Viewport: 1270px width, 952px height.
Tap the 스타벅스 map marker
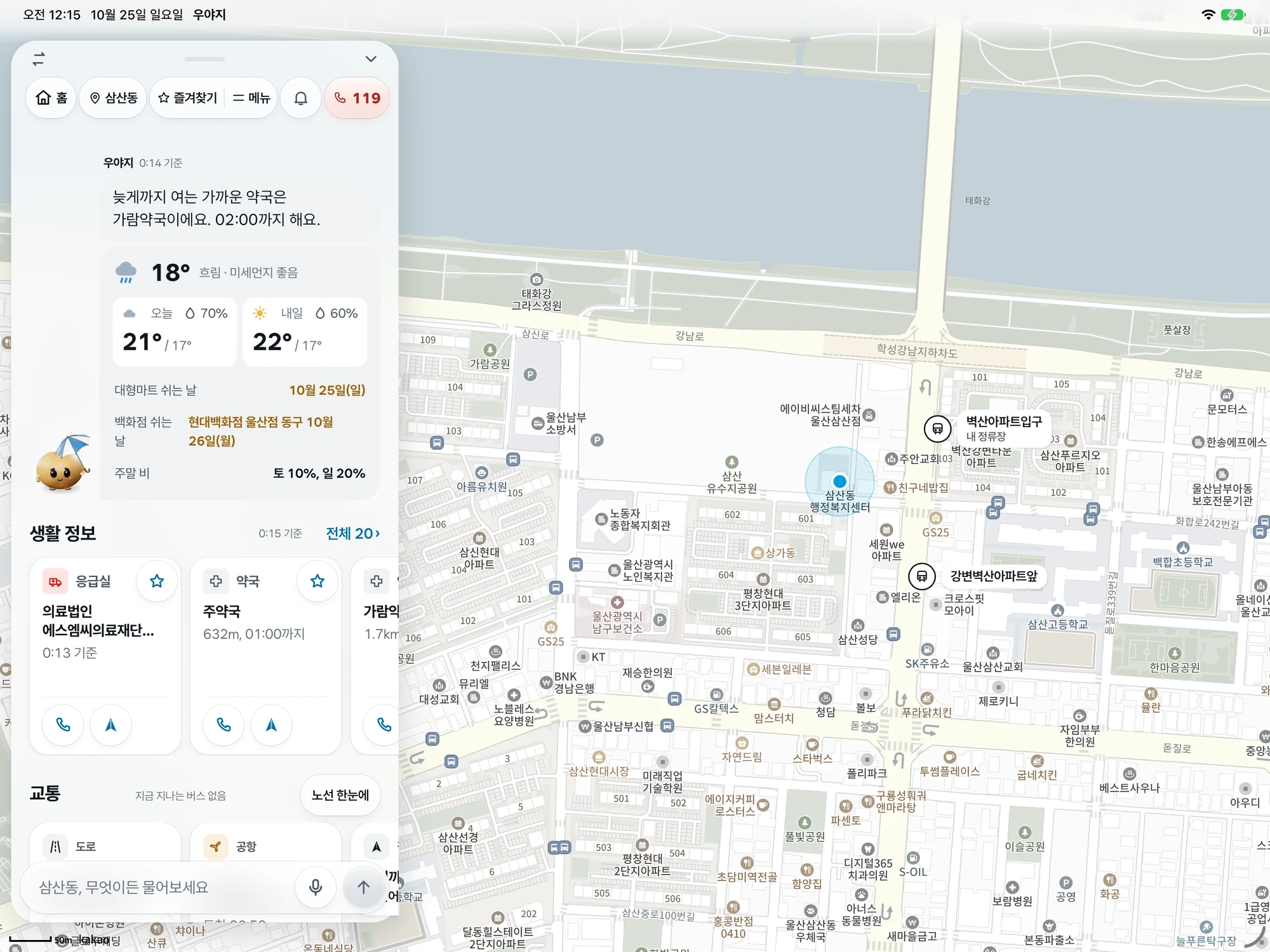click(812, 744)
